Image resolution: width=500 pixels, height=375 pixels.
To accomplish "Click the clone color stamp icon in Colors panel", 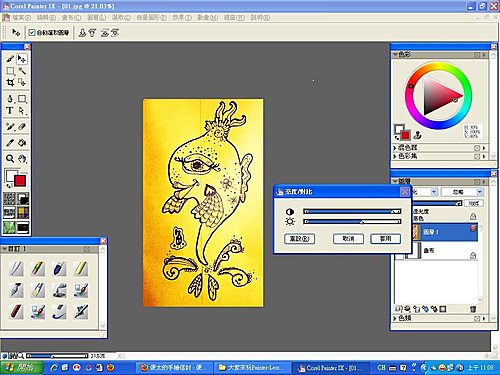I will 418,135.
